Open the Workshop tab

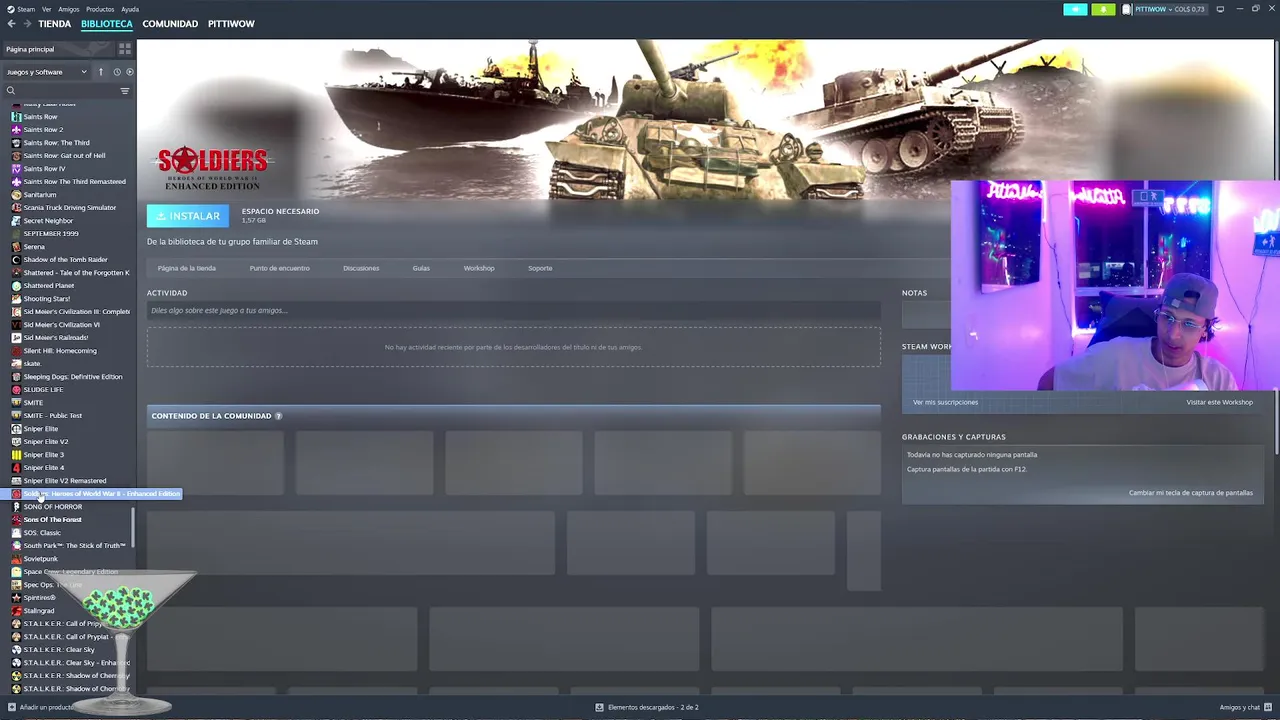(479, 268)
